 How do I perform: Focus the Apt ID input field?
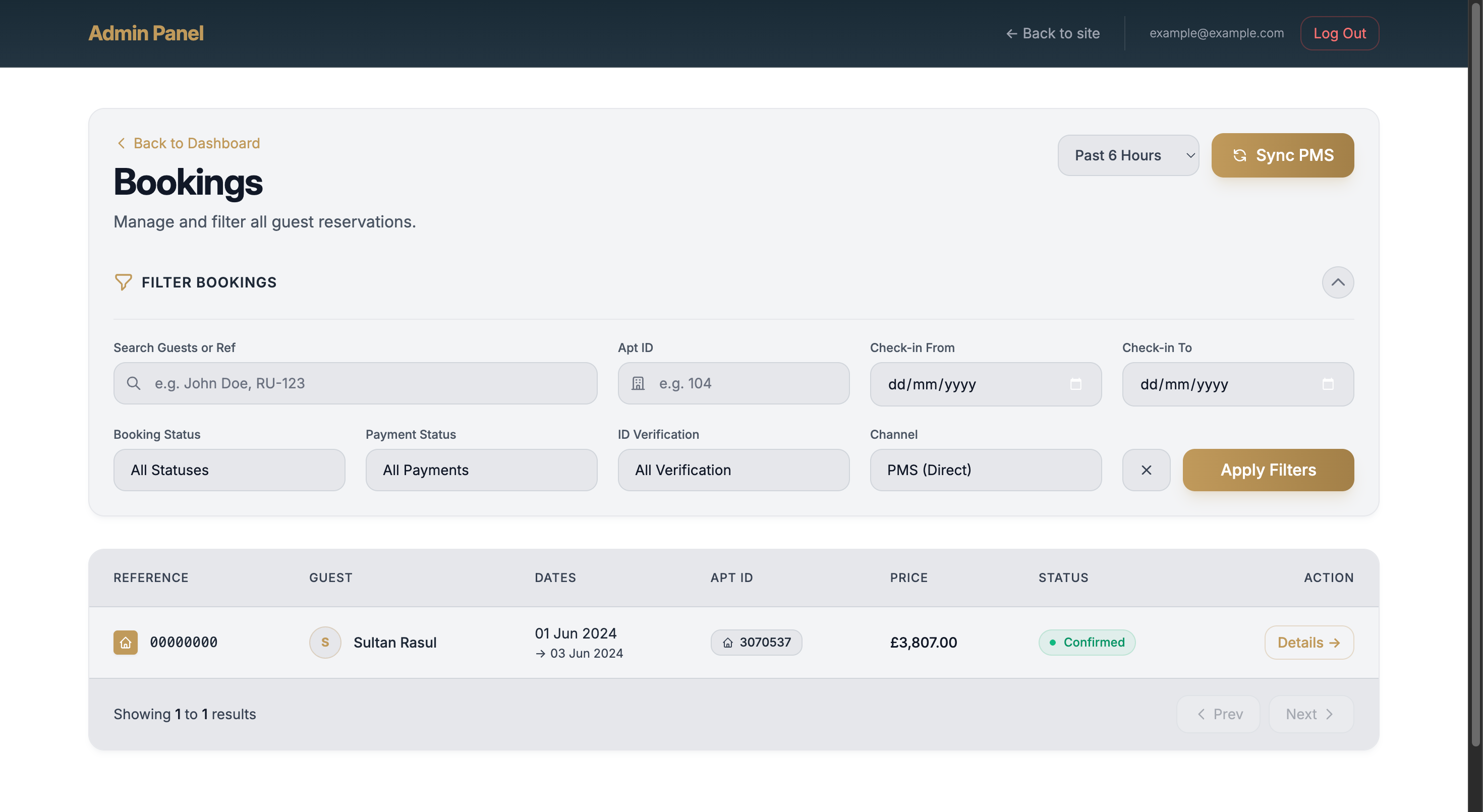coord(733,383)
